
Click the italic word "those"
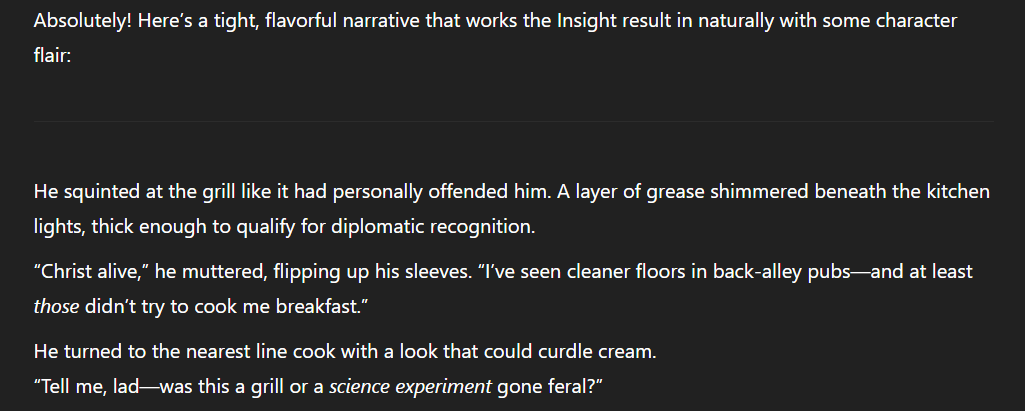56,306
